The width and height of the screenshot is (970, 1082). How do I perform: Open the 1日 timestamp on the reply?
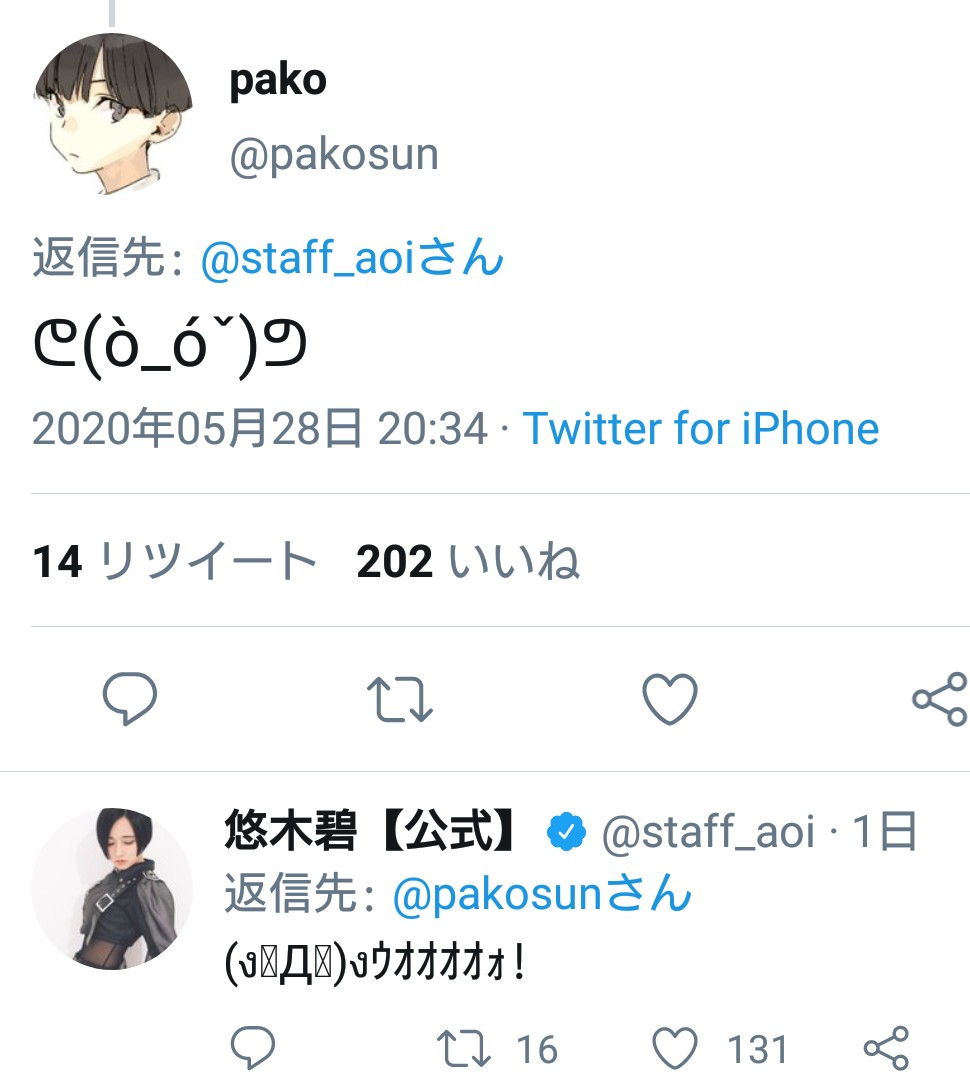click(884, 831)
